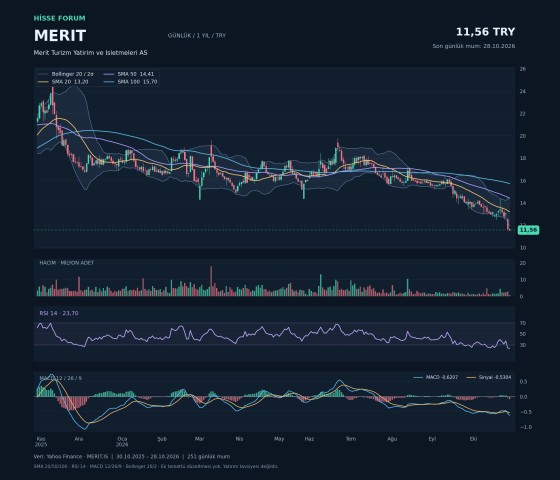Click the yellow SMA 20 legend line swatch
This screenshot has width=560, height=480.
pyautogui.click(x=43, y=82)
